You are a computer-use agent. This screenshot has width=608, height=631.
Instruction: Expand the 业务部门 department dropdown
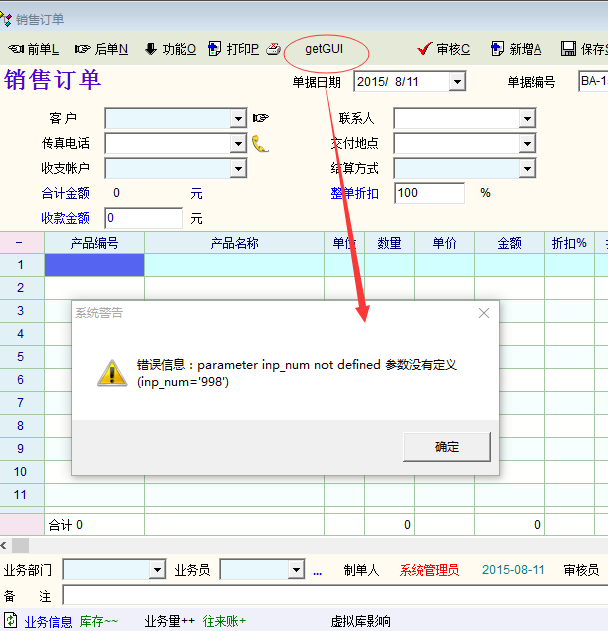coord(157,570)
